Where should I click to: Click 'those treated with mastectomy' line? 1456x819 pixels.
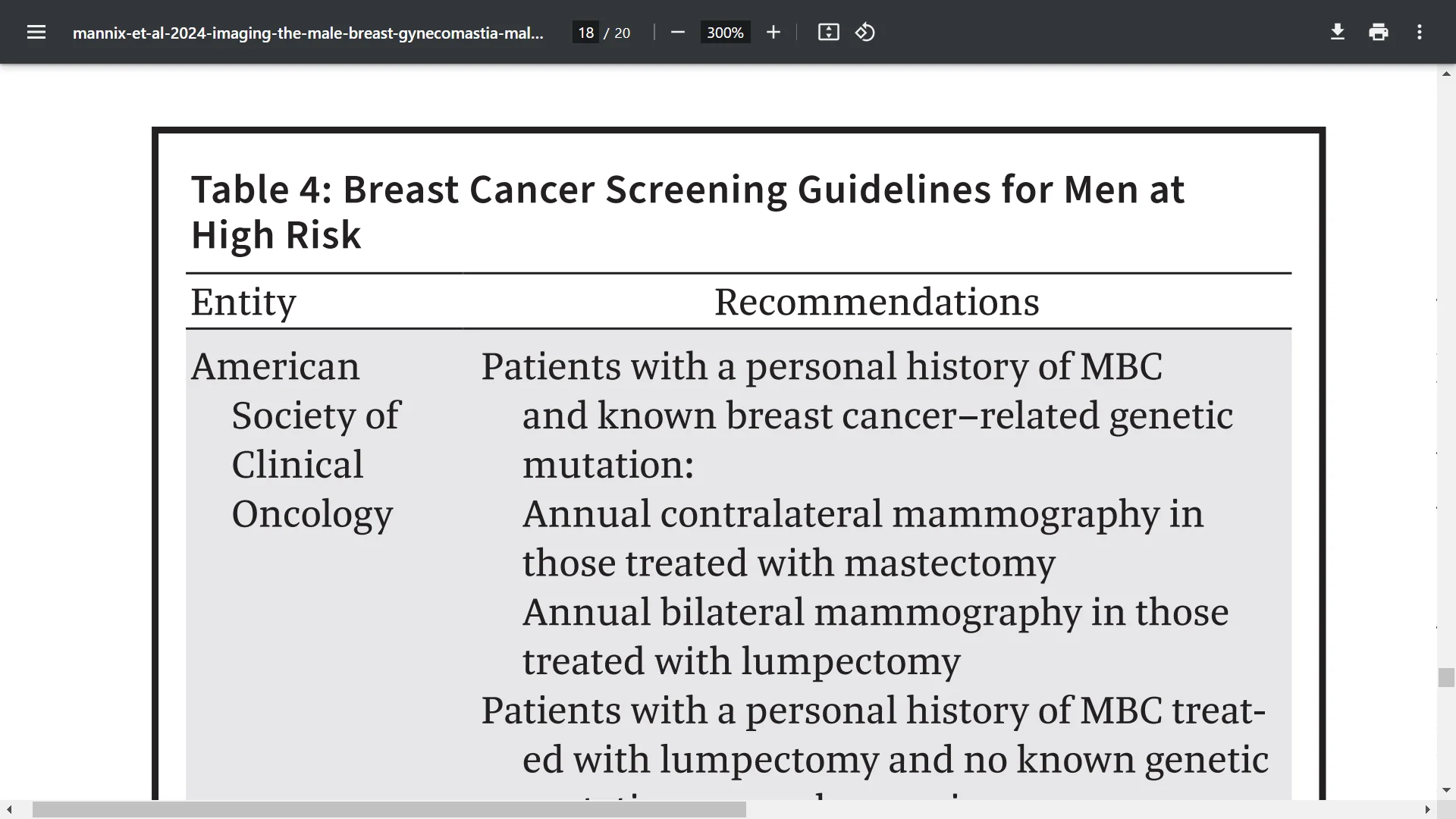click(x=789, y=563)
